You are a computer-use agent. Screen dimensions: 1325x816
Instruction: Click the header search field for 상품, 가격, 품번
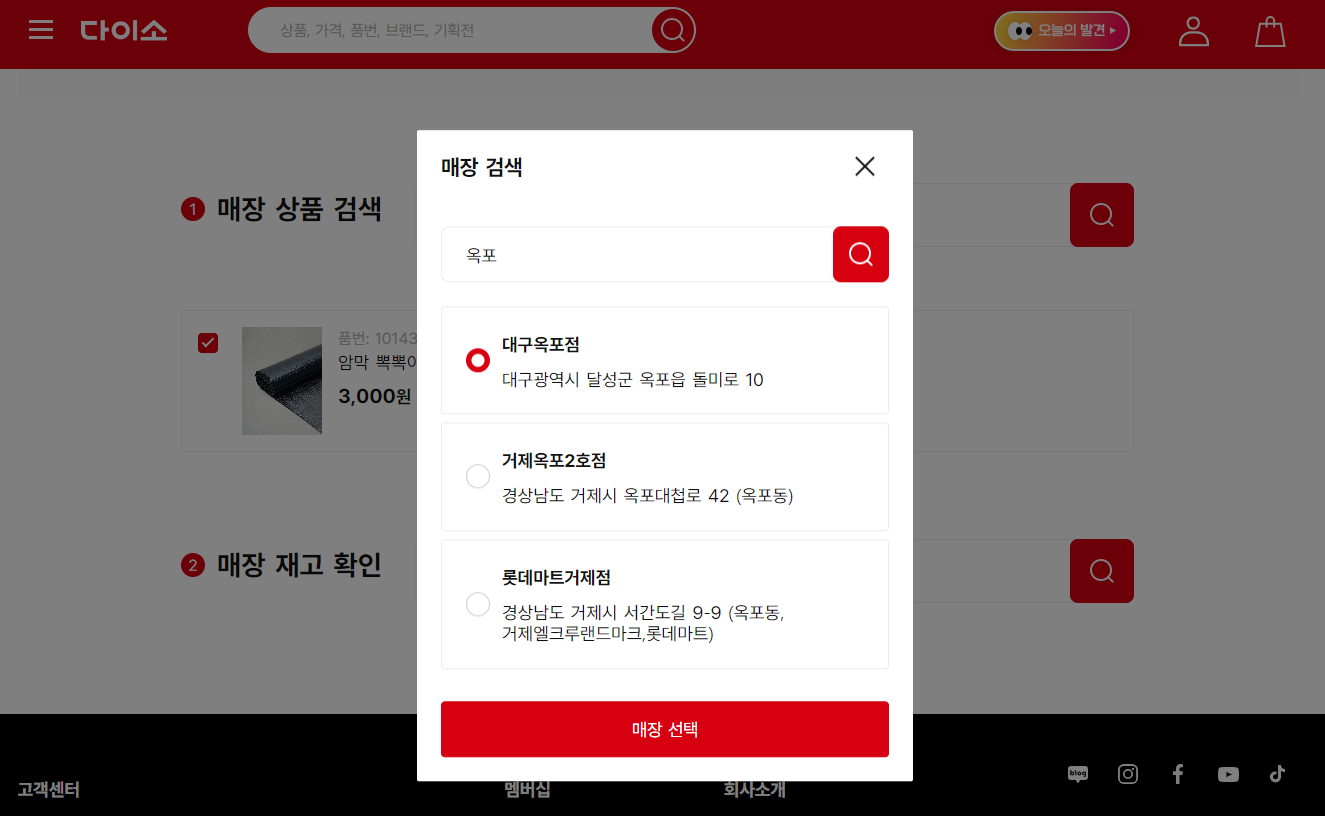pyautogui.click(x=450, y=31)
